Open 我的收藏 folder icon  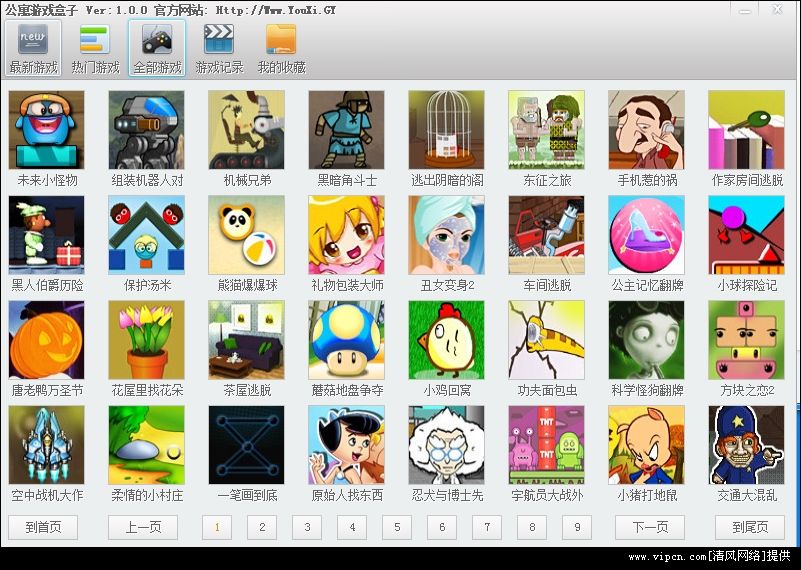(281, 49)
